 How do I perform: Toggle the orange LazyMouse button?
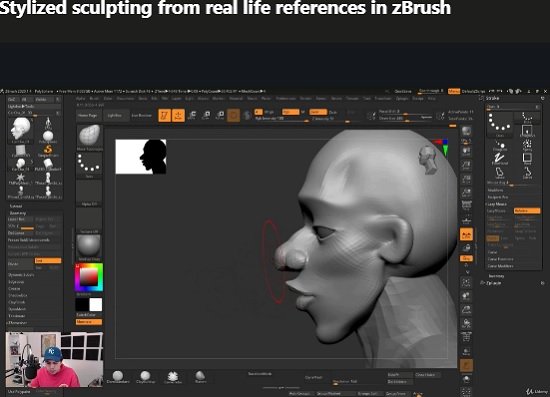pyautogui.click(x=527, y=210)
